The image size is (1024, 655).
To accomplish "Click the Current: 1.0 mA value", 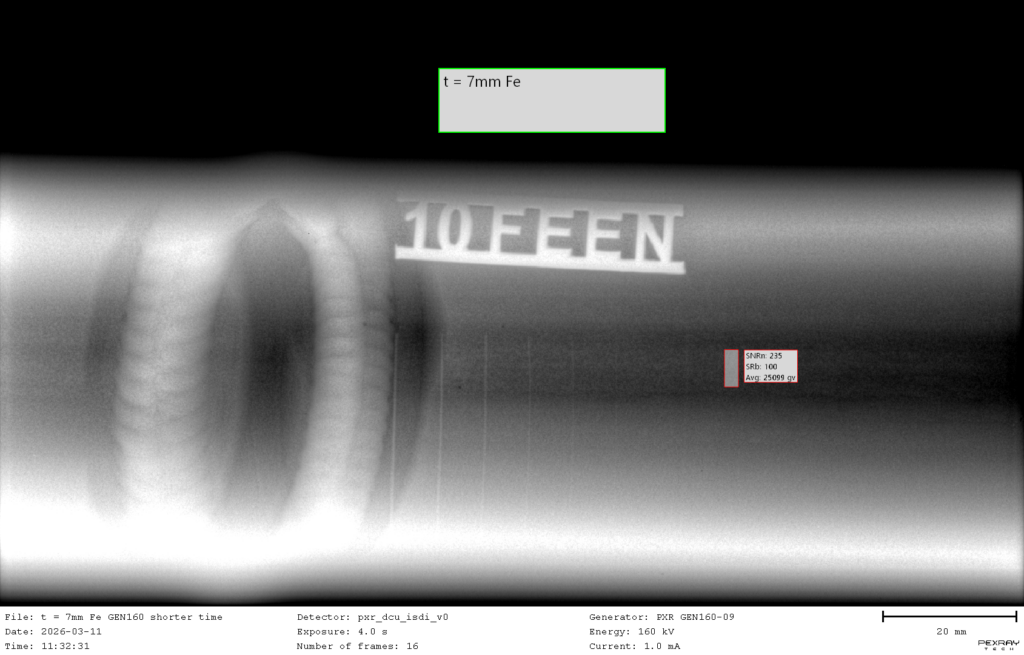I will click(x=634, y=646).
